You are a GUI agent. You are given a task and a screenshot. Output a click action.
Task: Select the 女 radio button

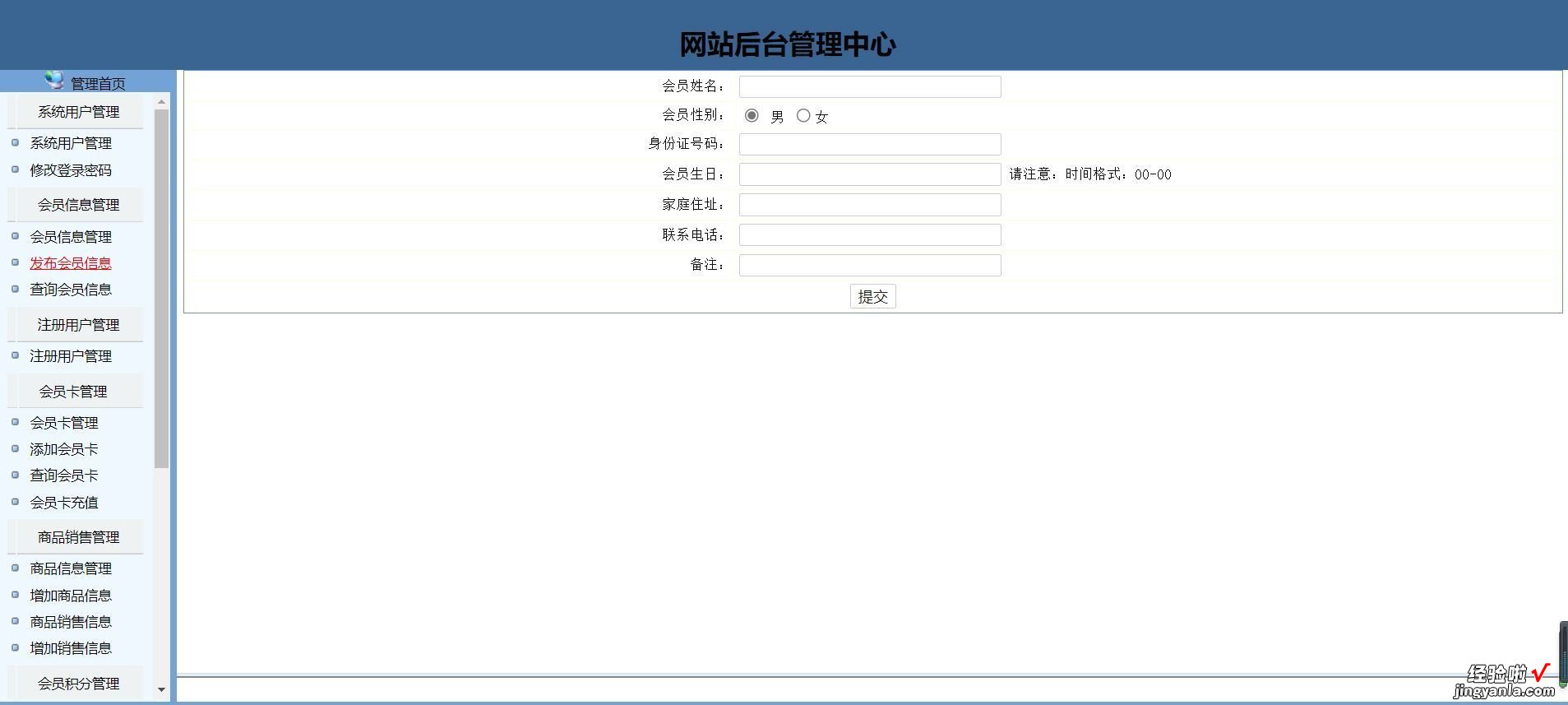pyautogui.click(x=803, y=115)
